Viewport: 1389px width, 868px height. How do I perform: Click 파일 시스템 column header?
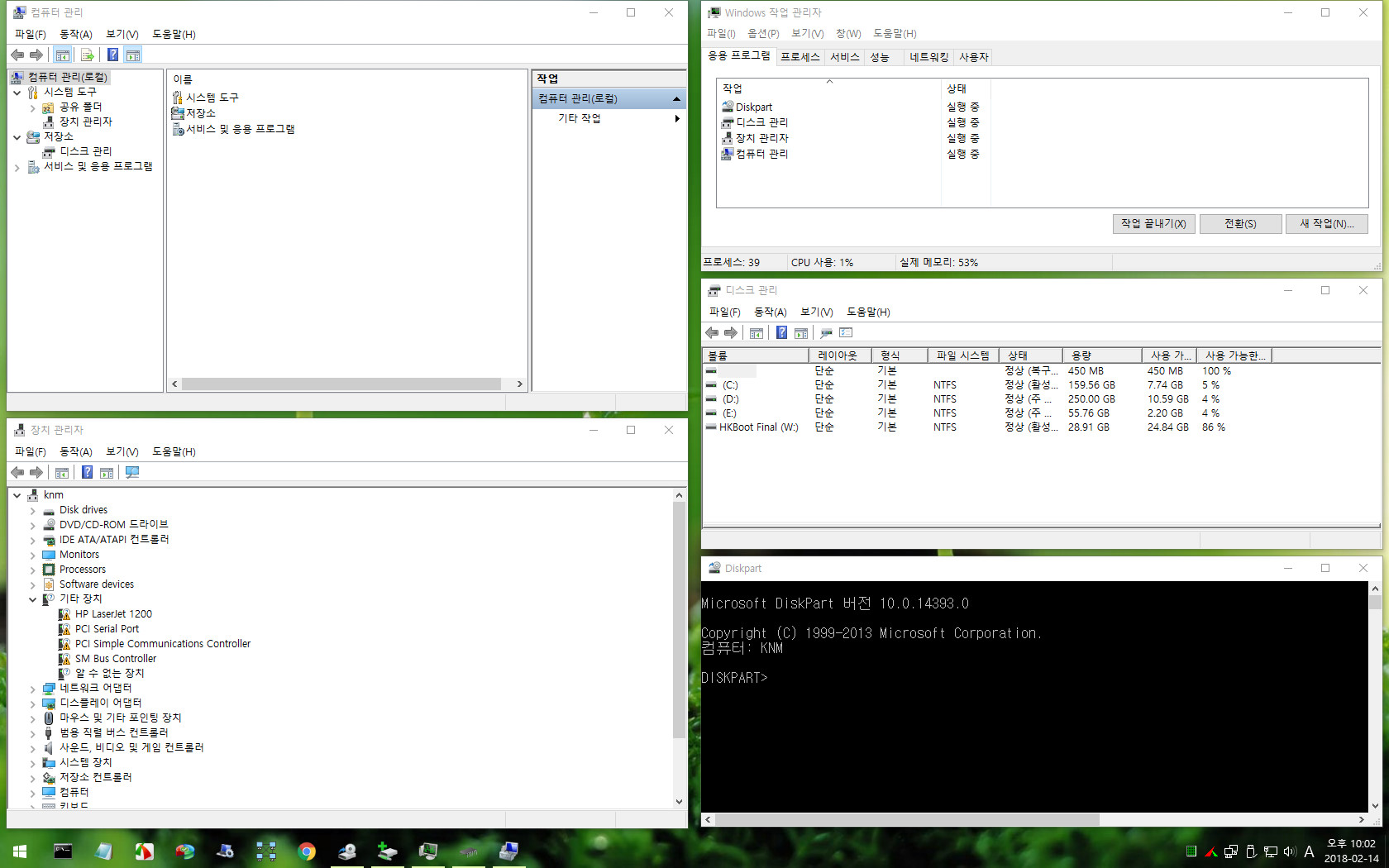pos(962,355)
